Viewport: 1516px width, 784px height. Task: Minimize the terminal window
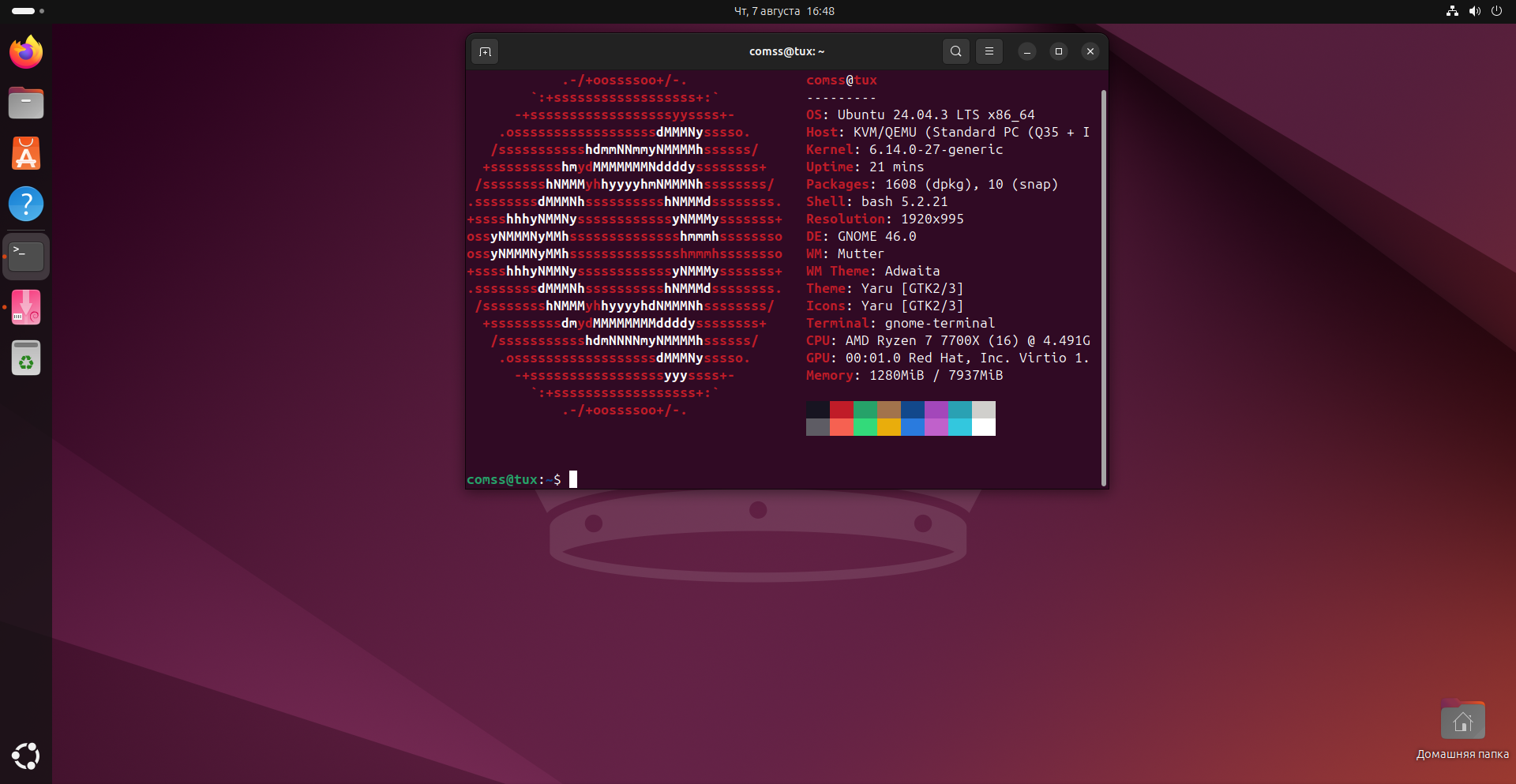click(x=1027, y=51)
